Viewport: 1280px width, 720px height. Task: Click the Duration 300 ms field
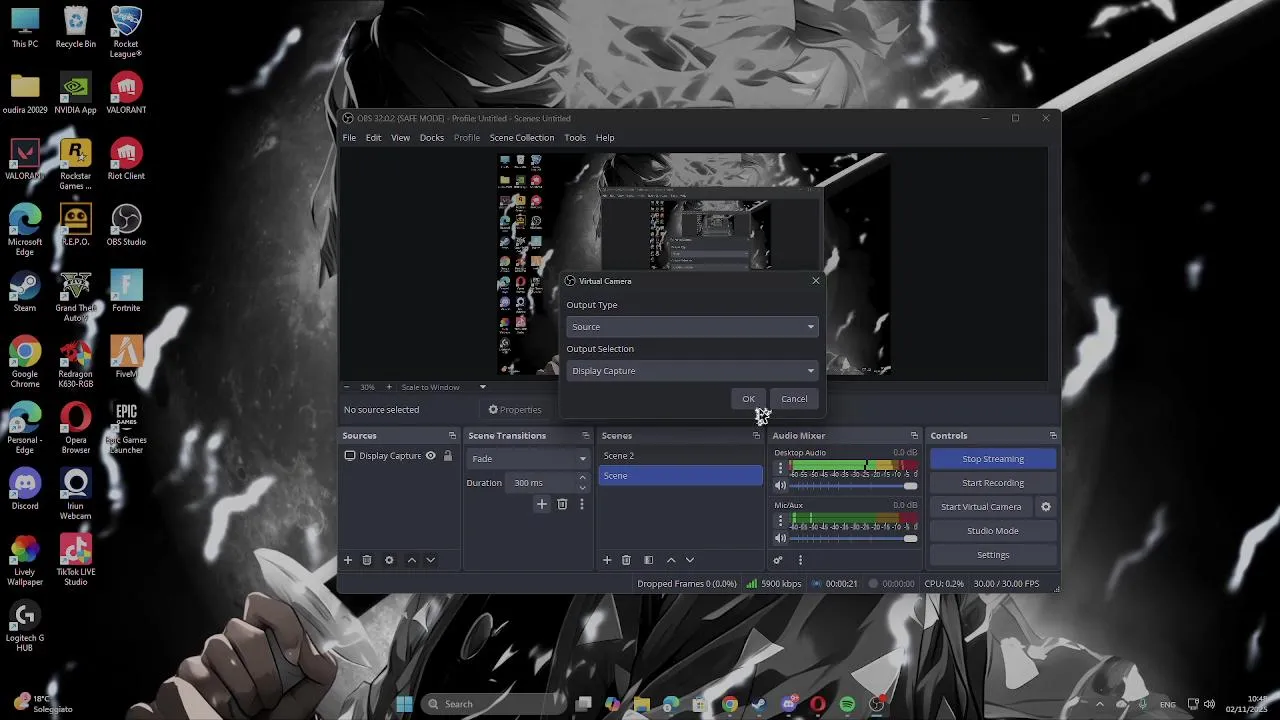pyautogui.click(x=542, y=483)
